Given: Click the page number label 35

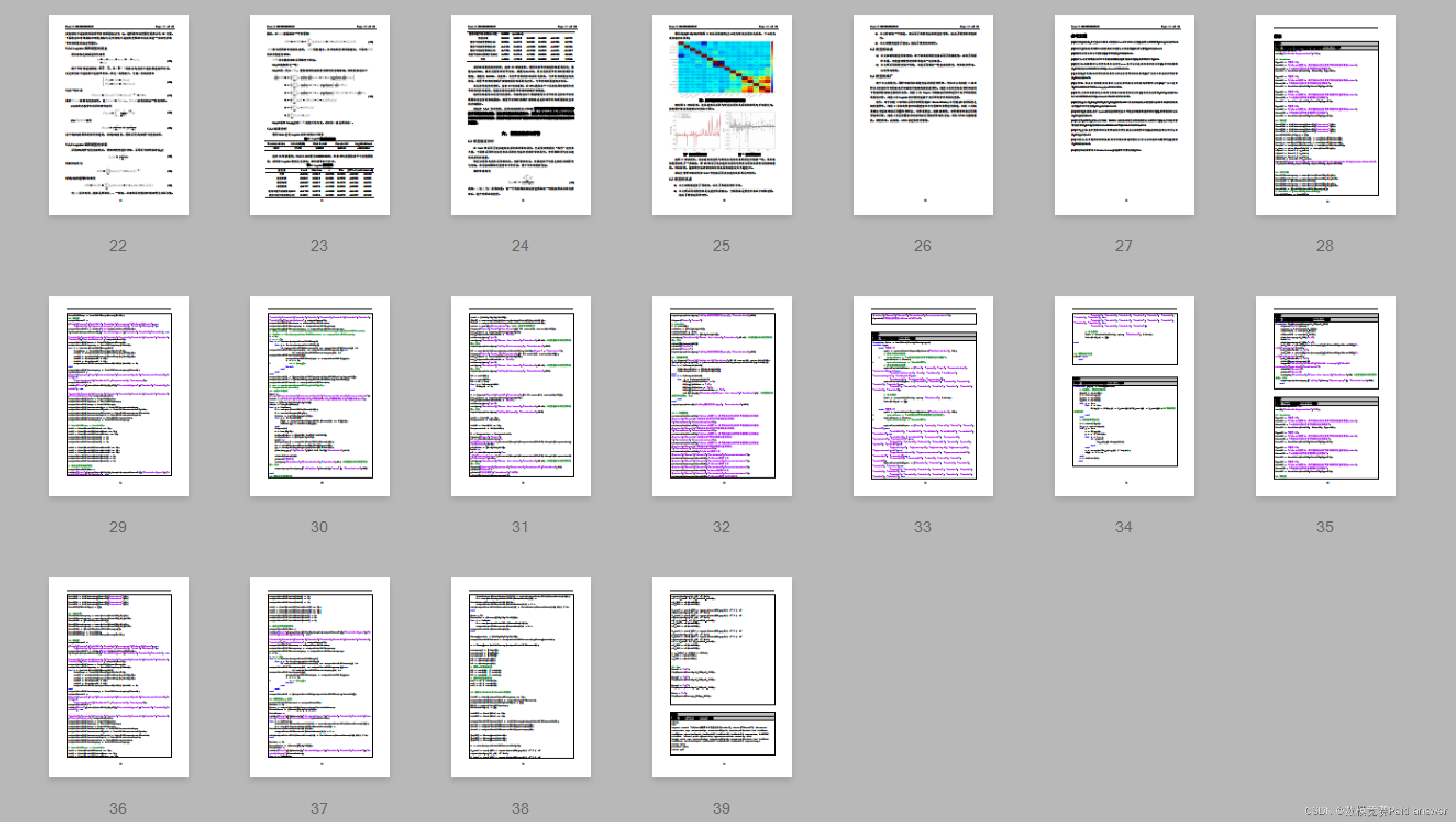Looking at the screenshot, I should point(1325,527).
